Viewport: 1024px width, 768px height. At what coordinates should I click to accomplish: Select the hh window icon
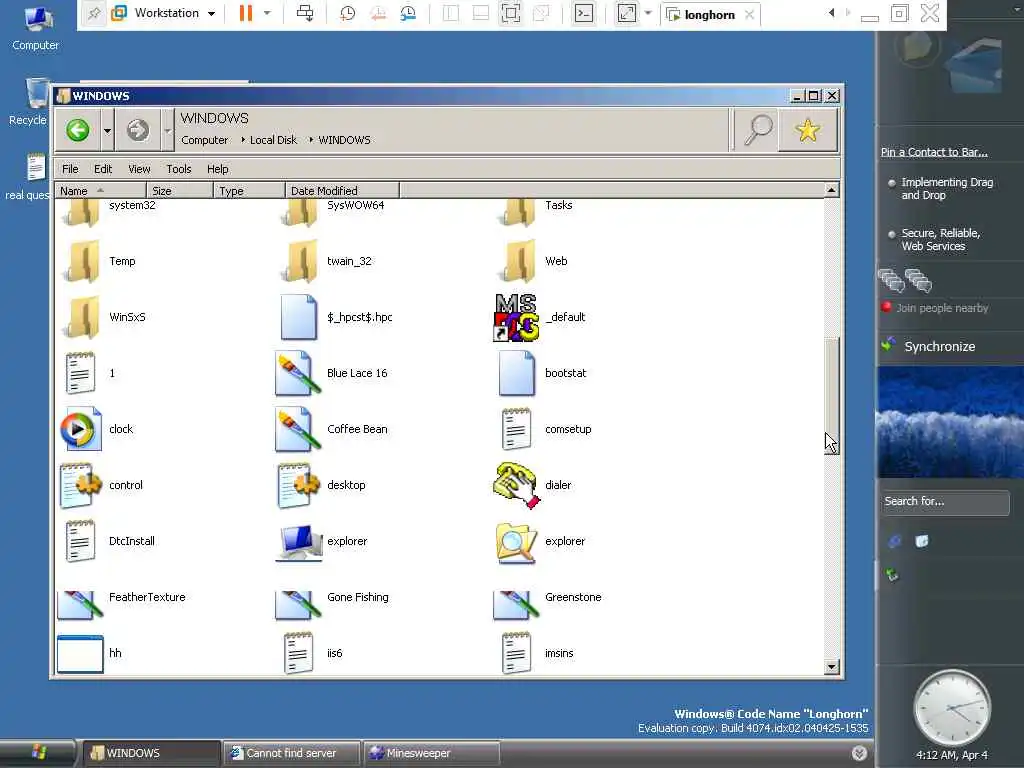[80, 654]
